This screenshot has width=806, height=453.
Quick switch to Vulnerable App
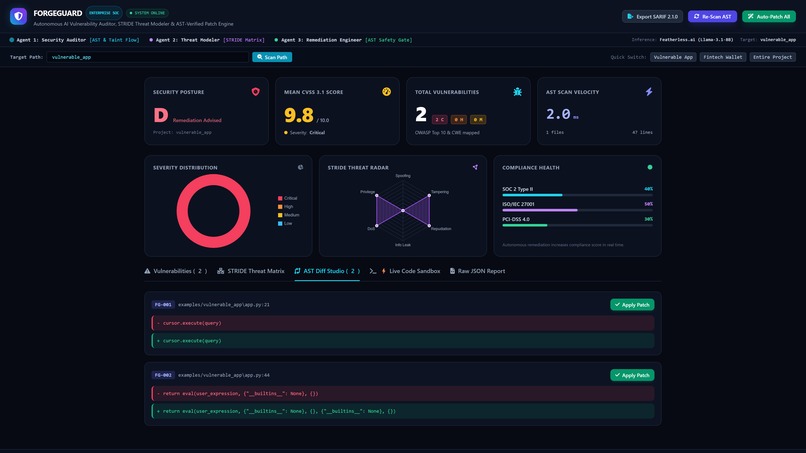[x=673, y=57]
